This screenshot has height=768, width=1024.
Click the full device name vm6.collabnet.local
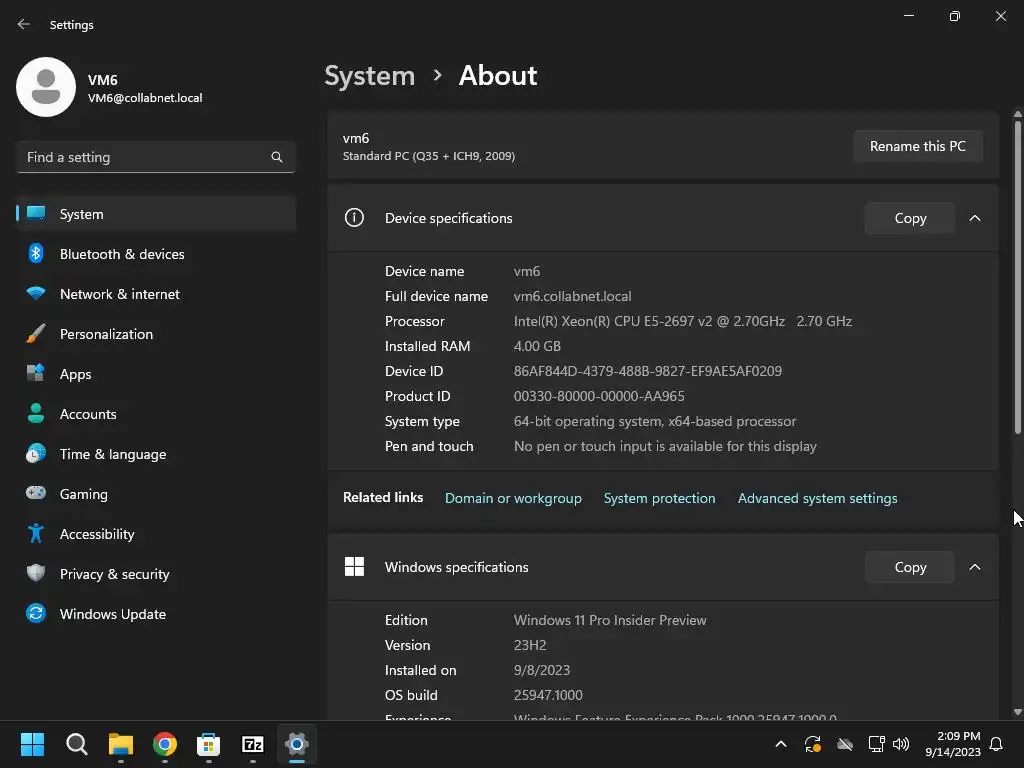[x=572, y=296]
